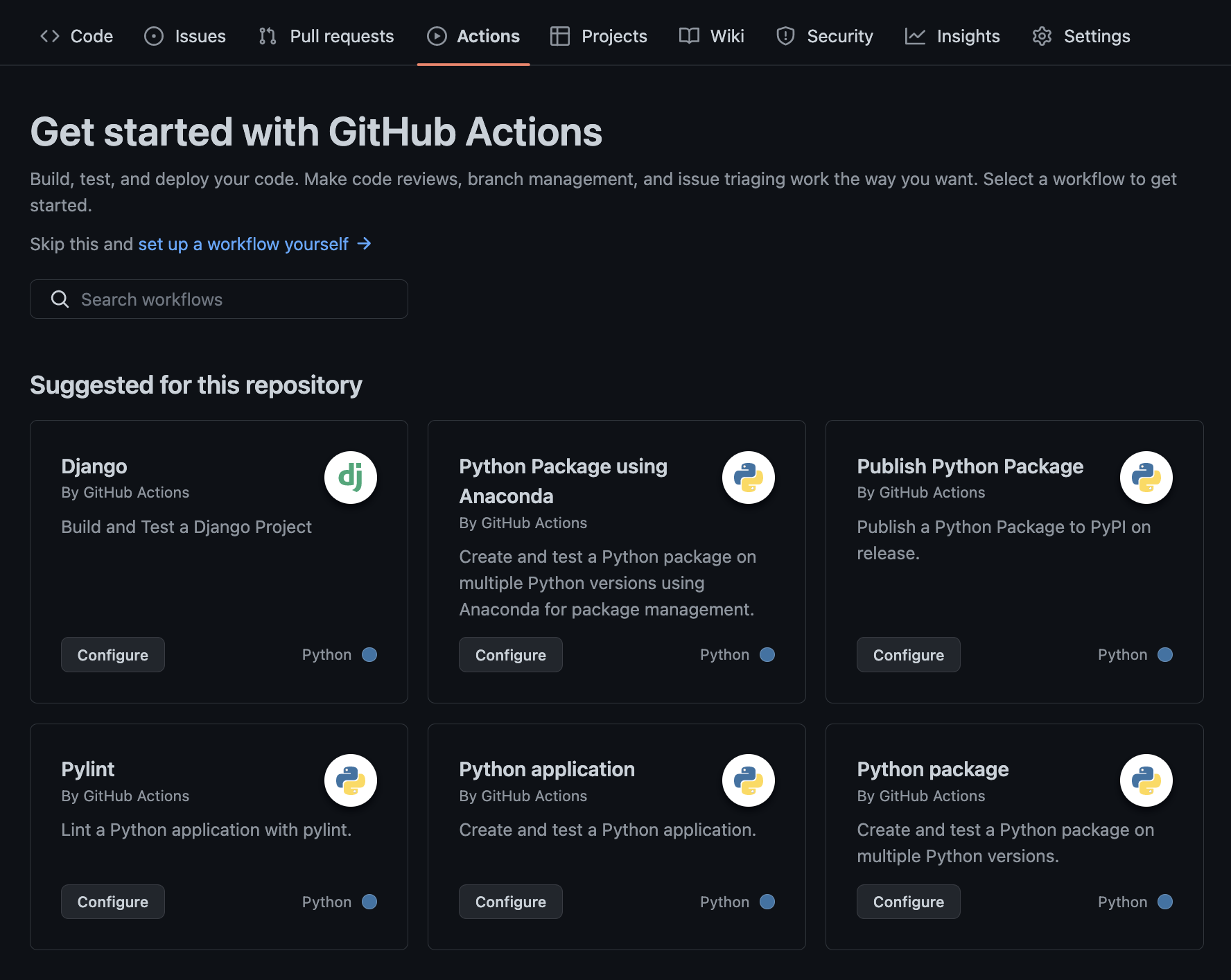
Task: Click the Publish Python Package title
Action: (970, 466)
